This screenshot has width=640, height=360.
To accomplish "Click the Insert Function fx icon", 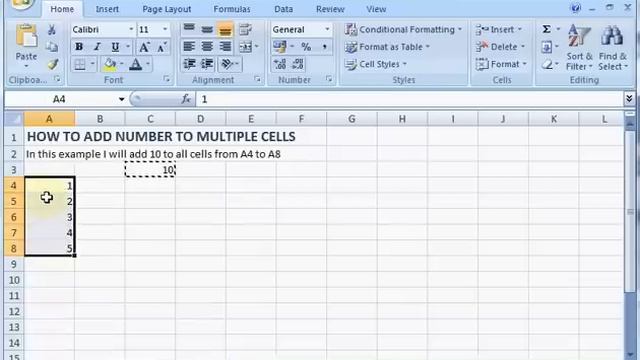I will (x=186, y=99).
